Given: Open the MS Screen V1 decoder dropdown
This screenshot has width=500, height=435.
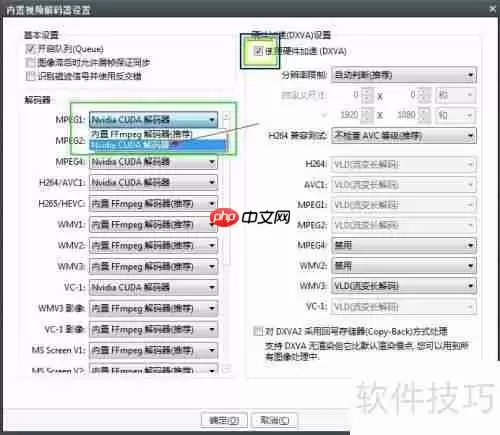Looking at the screenshot, I should (x=154, y=350).
